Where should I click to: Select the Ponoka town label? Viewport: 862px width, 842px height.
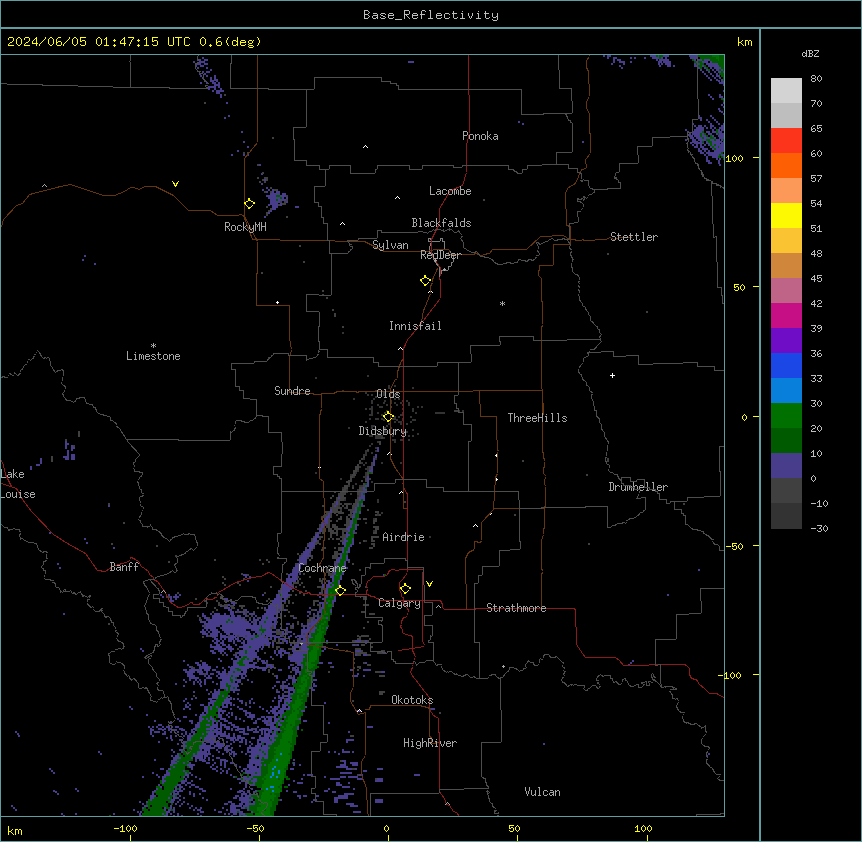click(480, 136)
